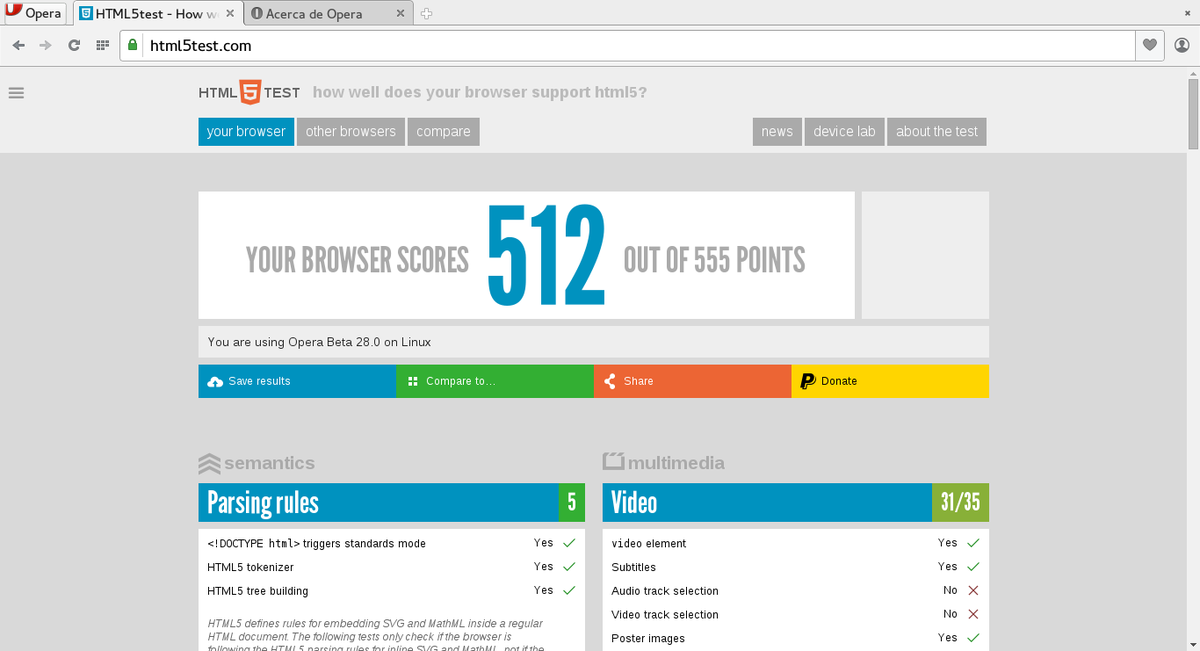Add page to bookmarks with heart icon
Image resolution: width=1200 pixels, height=651 pixels.
coord(1149,45)
